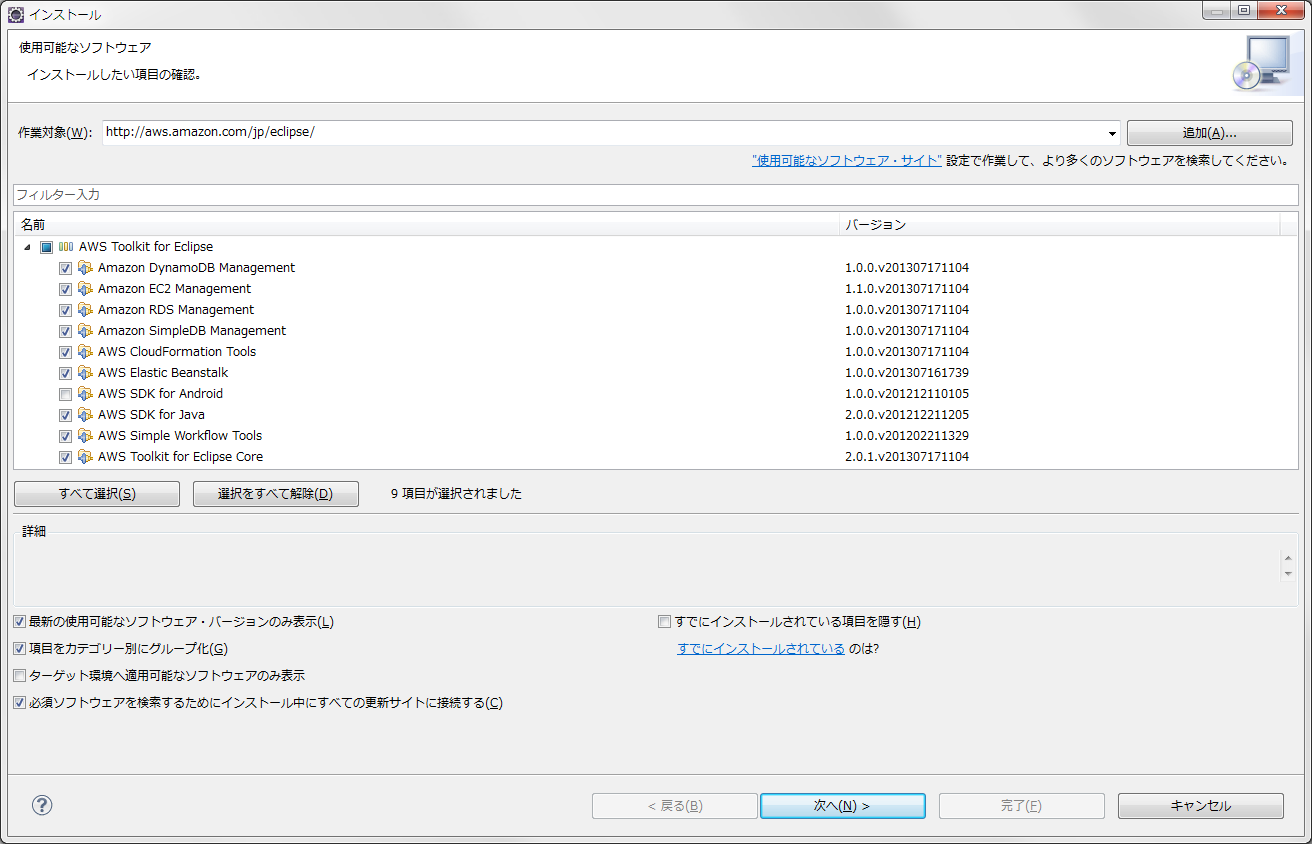
Task: Click the AWS CloudFormation Tools plugin icon
Action: [x=85, y=352]
